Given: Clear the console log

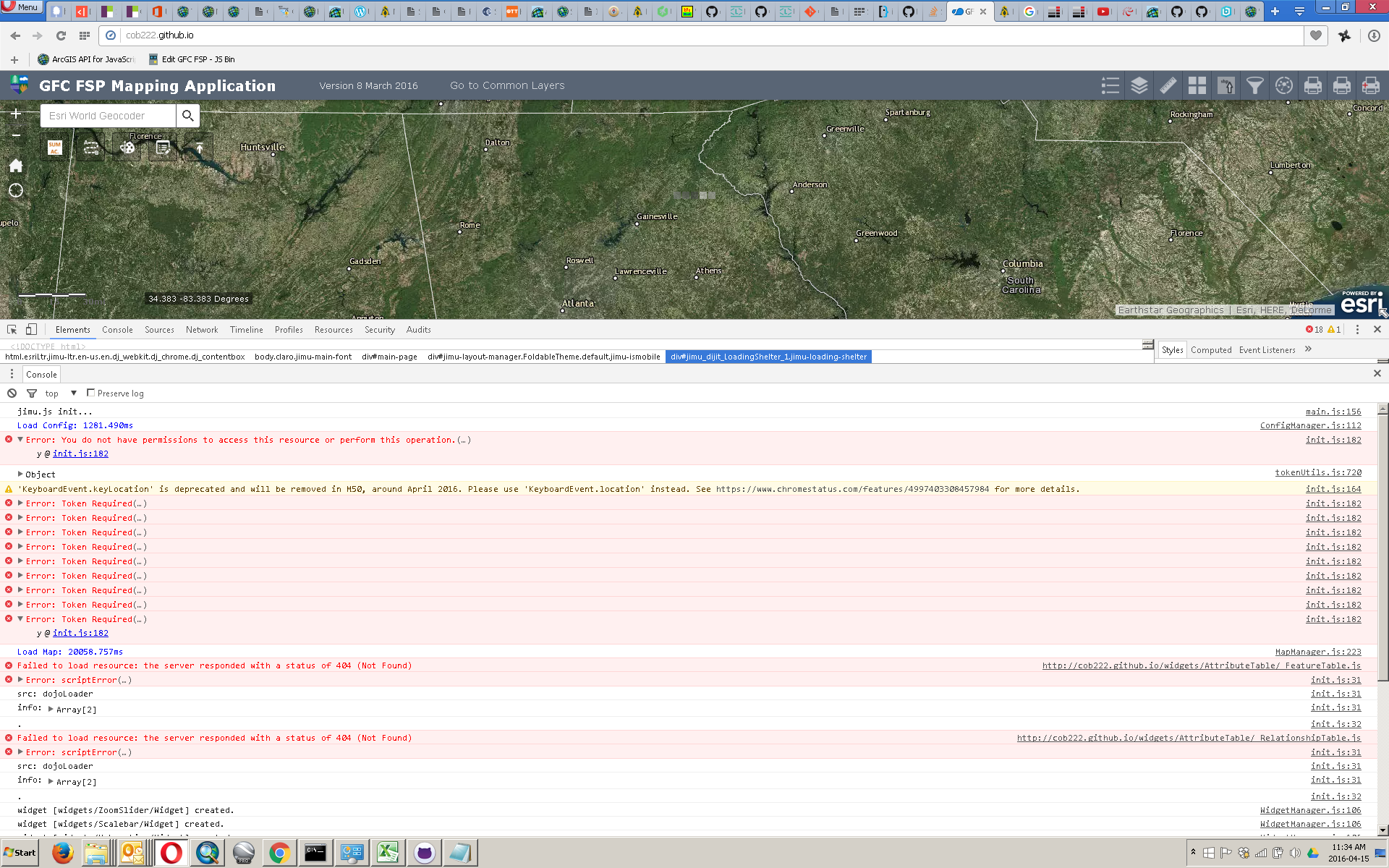Looking at the screenshot, I should (12, 393).
